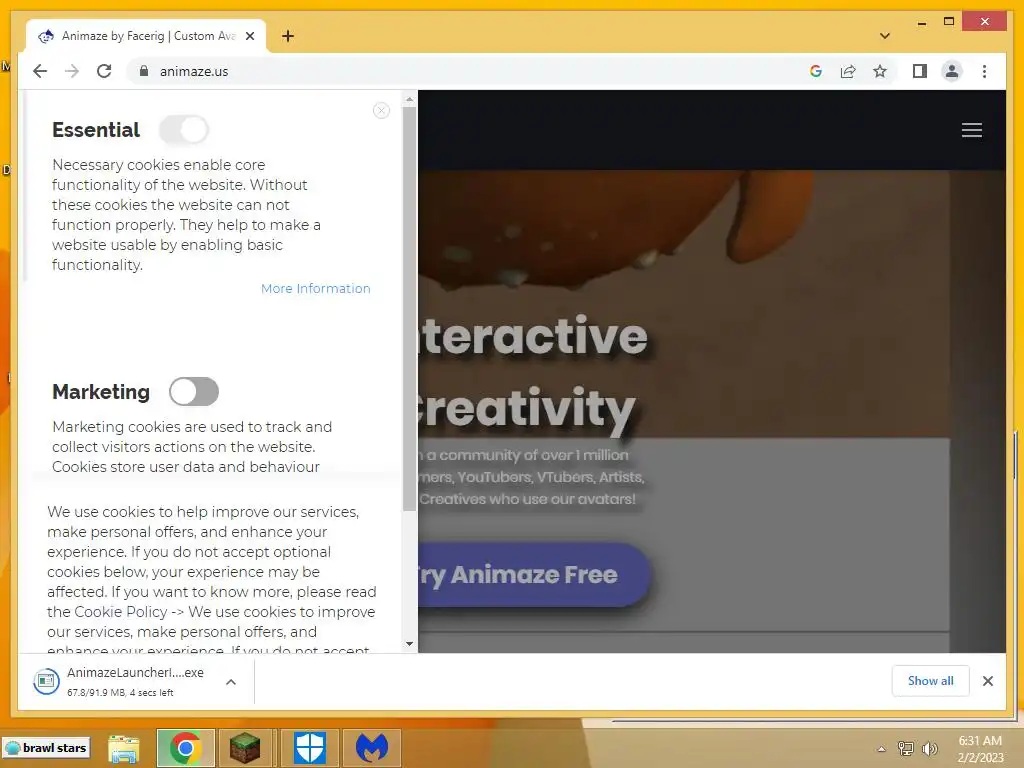Toggle the Essential cookies switch
1024x768 pixels.
pos(184,129)
